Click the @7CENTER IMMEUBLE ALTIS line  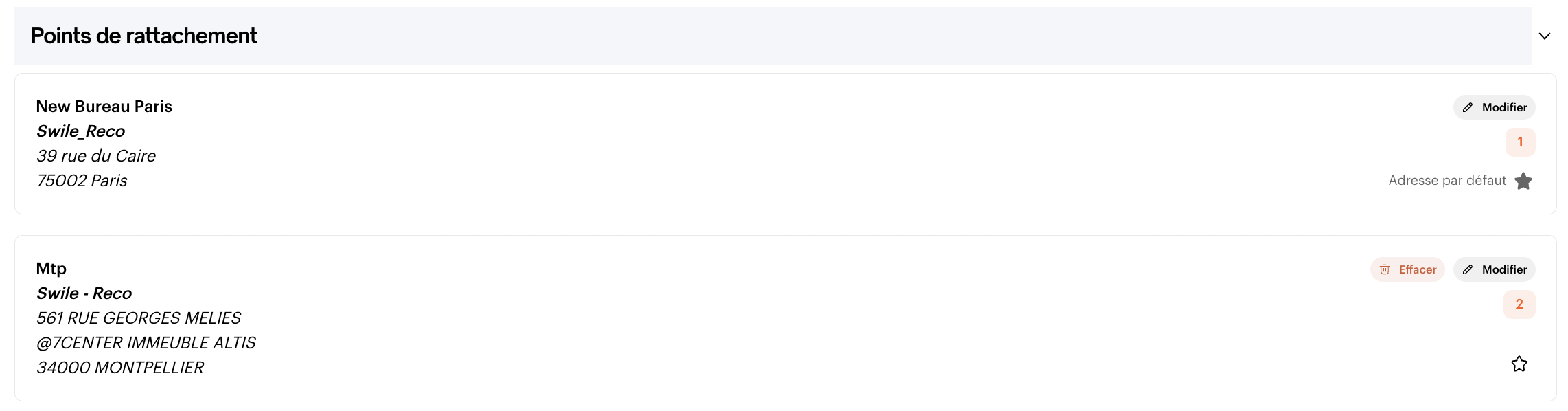pos(146,343)
